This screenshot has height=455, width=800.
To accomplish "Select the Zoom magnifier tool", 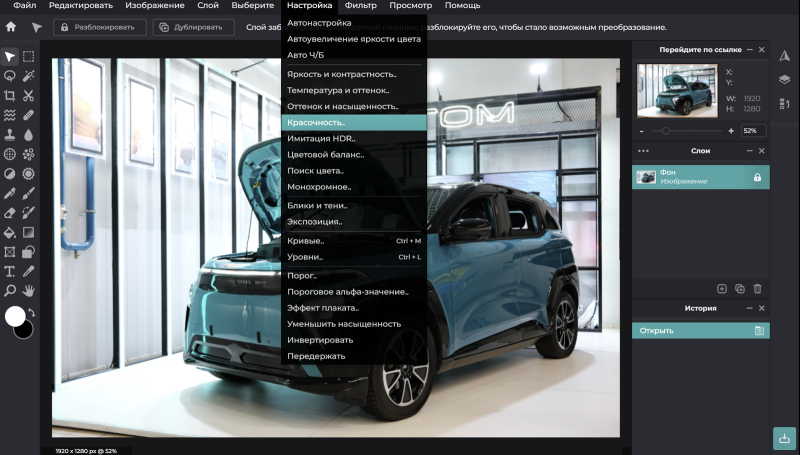I will [x=10, y=290].
